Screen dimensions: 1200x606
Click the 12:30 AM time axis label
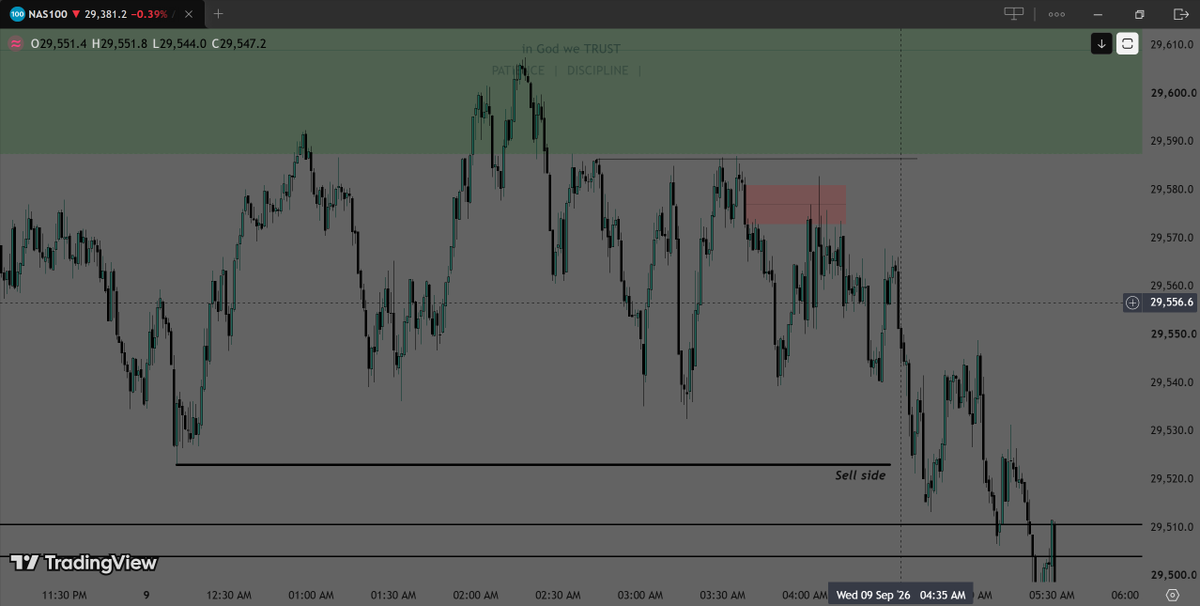pyautogui.click(x=229, y=595)
